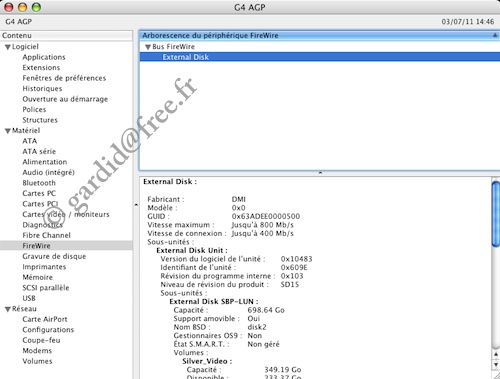The height and width of the screenshot is (379, 500).
Task: Select Fibre Channel entry
Action: pos(46,235)
